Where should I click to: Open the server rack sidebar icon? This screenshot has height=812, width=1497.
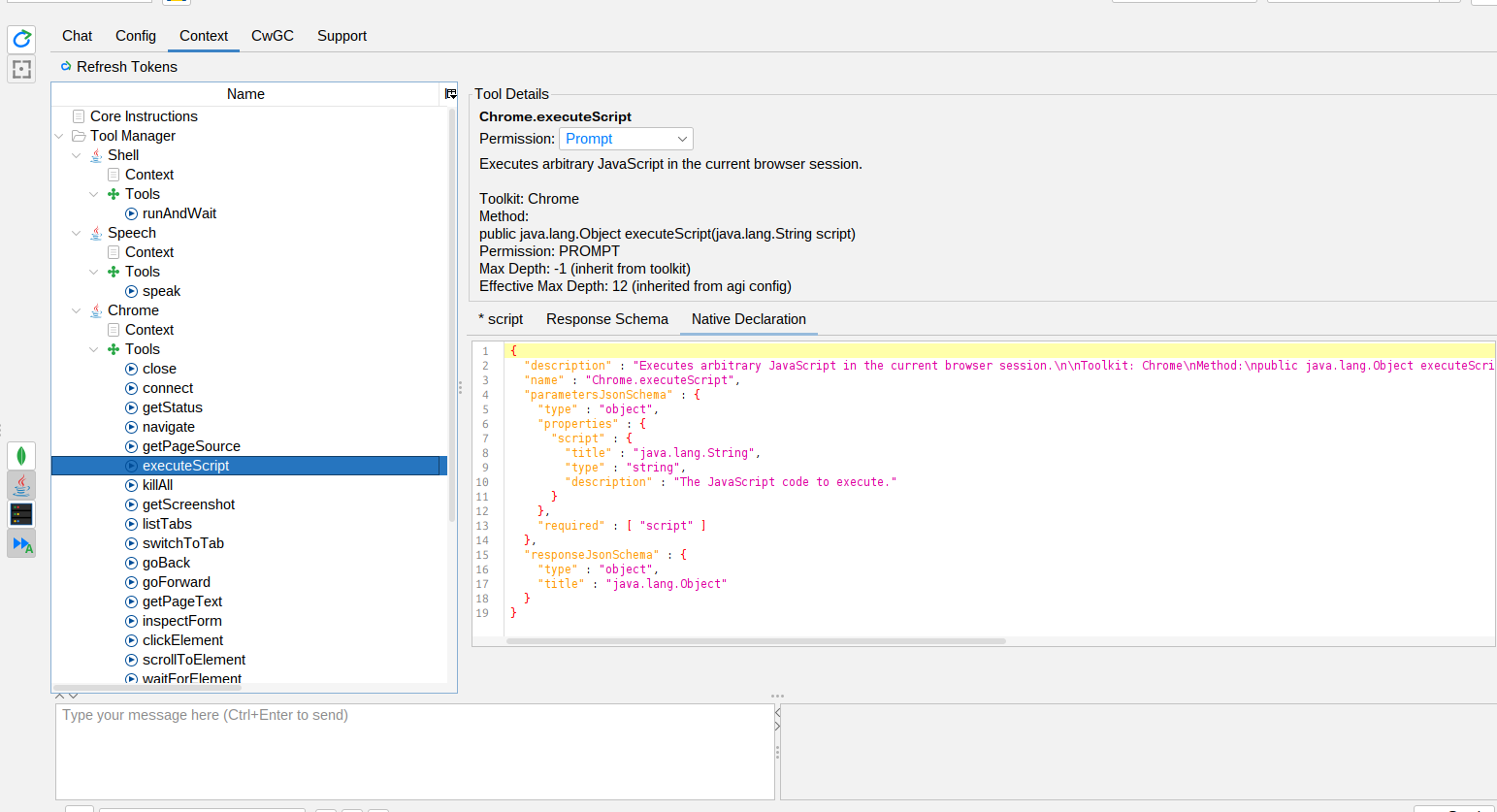click(21, 514)
